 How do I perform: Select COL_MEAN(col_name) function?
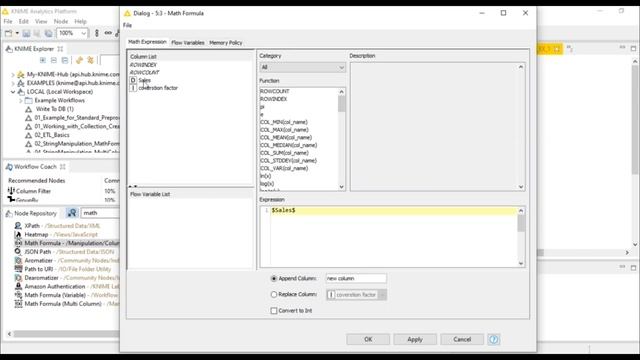click(x=286, y=138)
